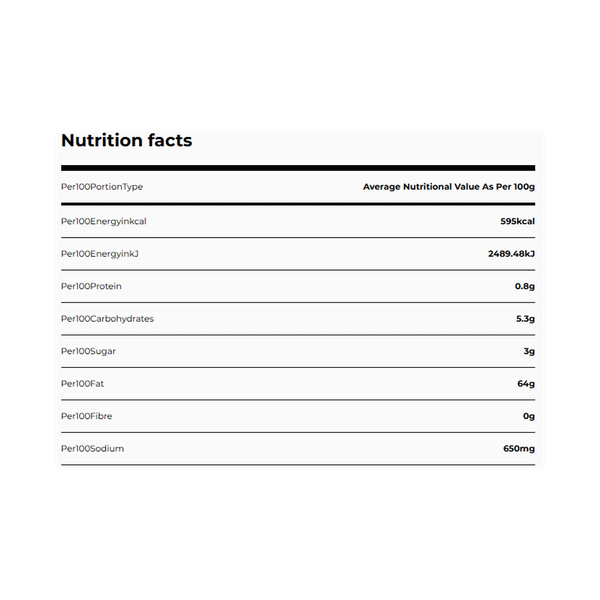The height and width of the screenshot is (600, 600).
Task: Select the Per100PortionType label
Action: pos(102,187)
